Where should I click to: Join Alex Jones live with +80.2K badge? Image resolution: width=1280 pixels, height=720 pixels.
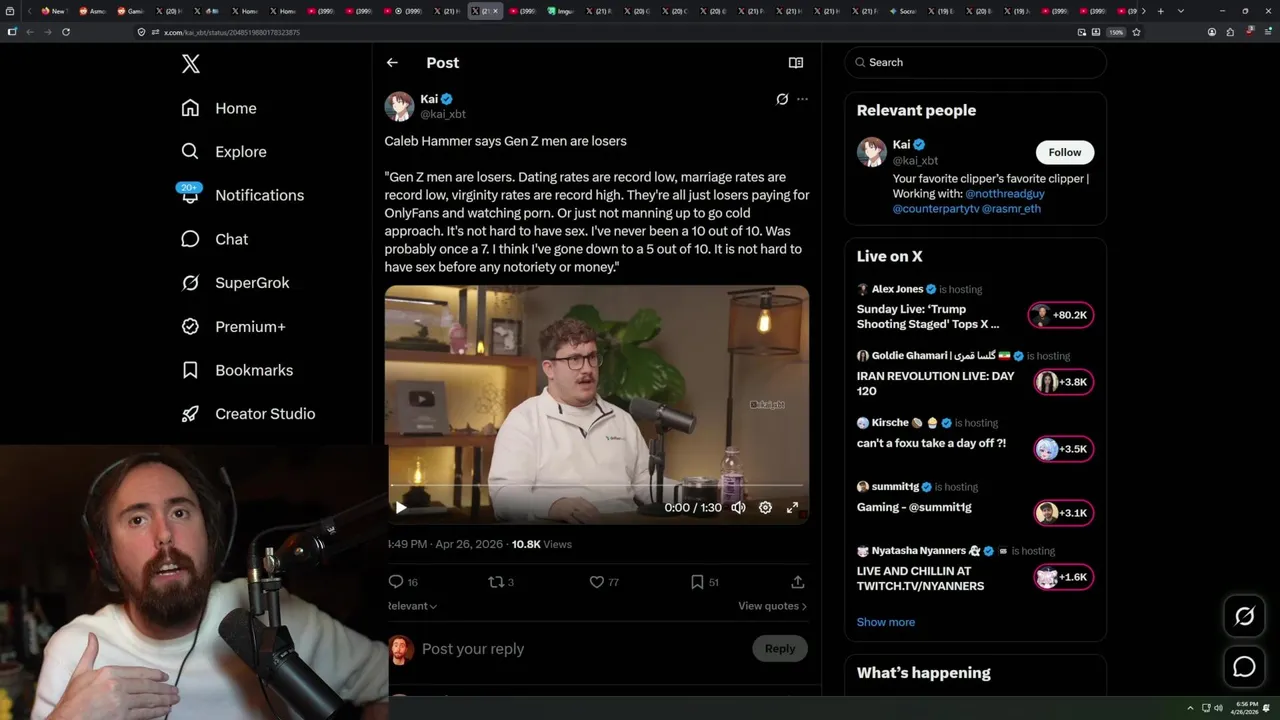(x=1061, y=315)
